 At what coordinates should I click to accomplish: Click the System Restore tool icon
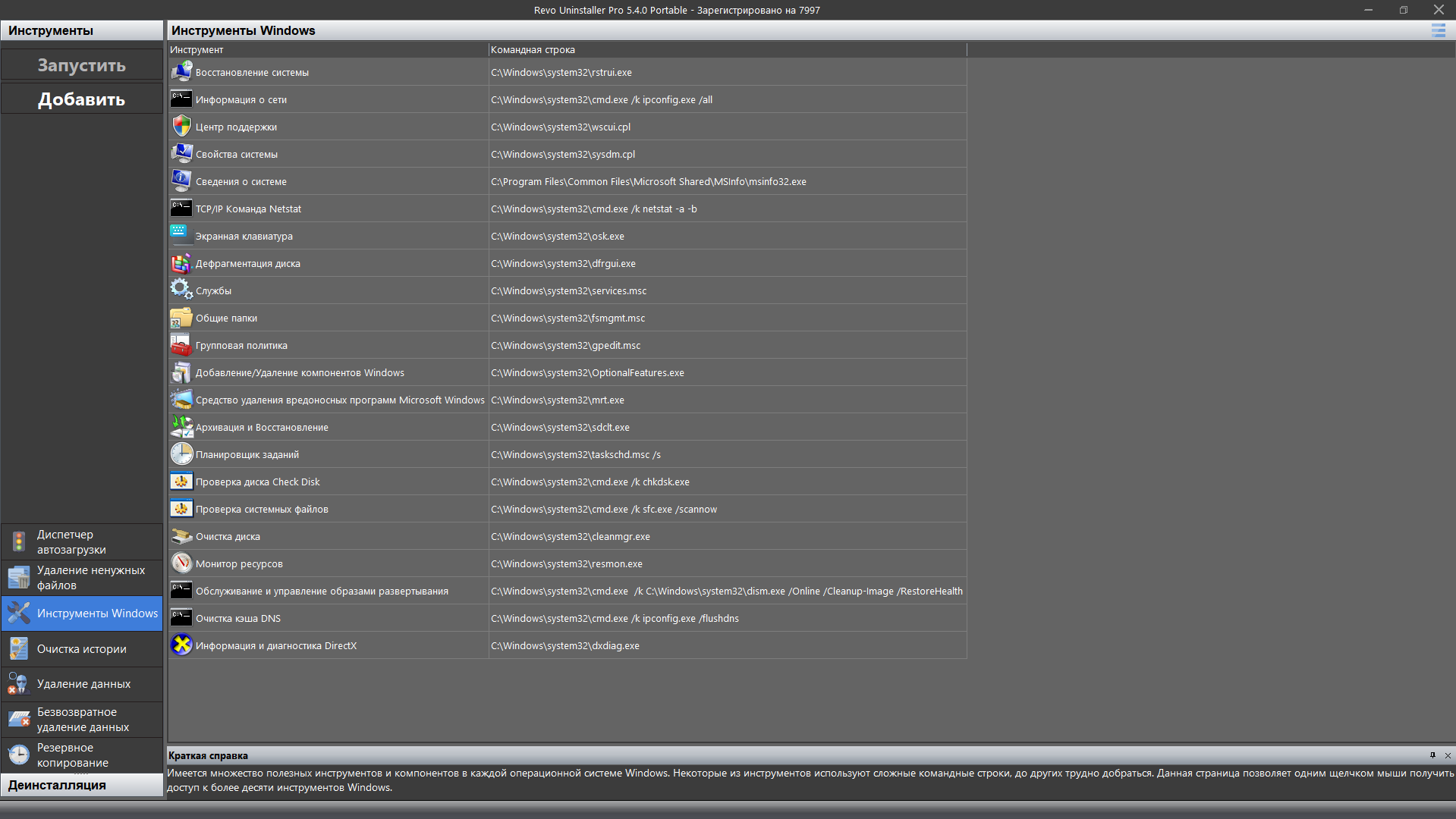tap(181, 72)
